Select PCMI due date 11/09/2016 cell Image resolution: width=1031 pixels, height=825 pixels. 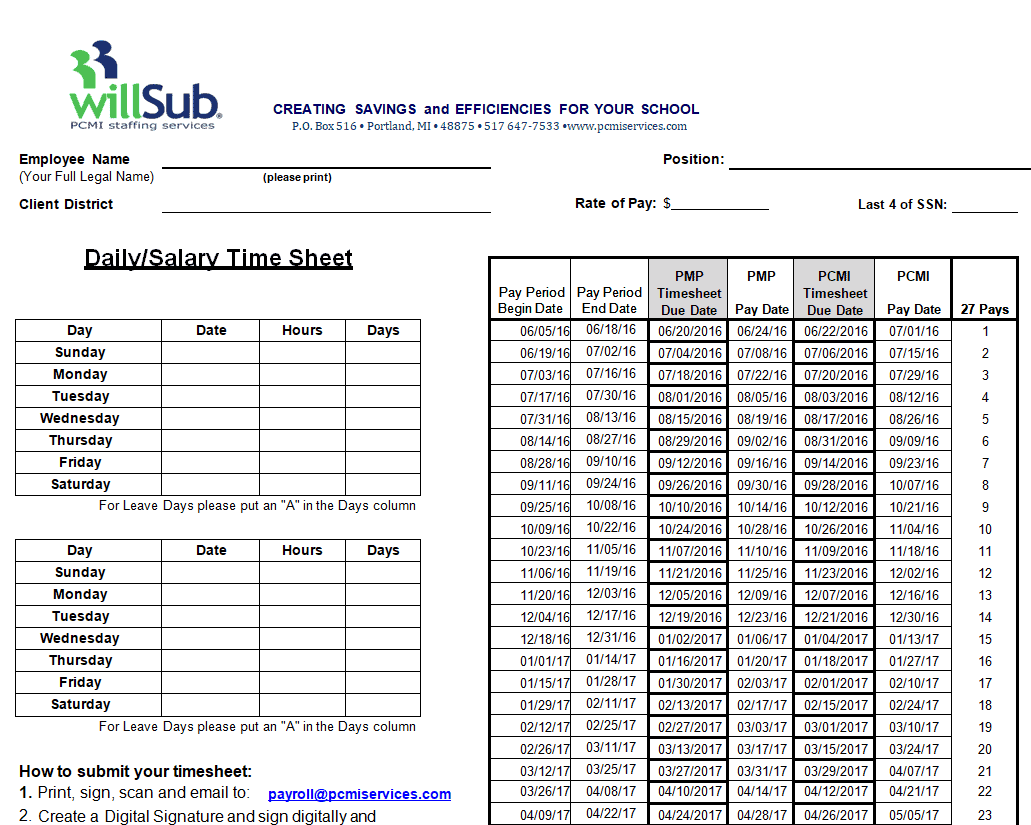click(x=835, y=552)
